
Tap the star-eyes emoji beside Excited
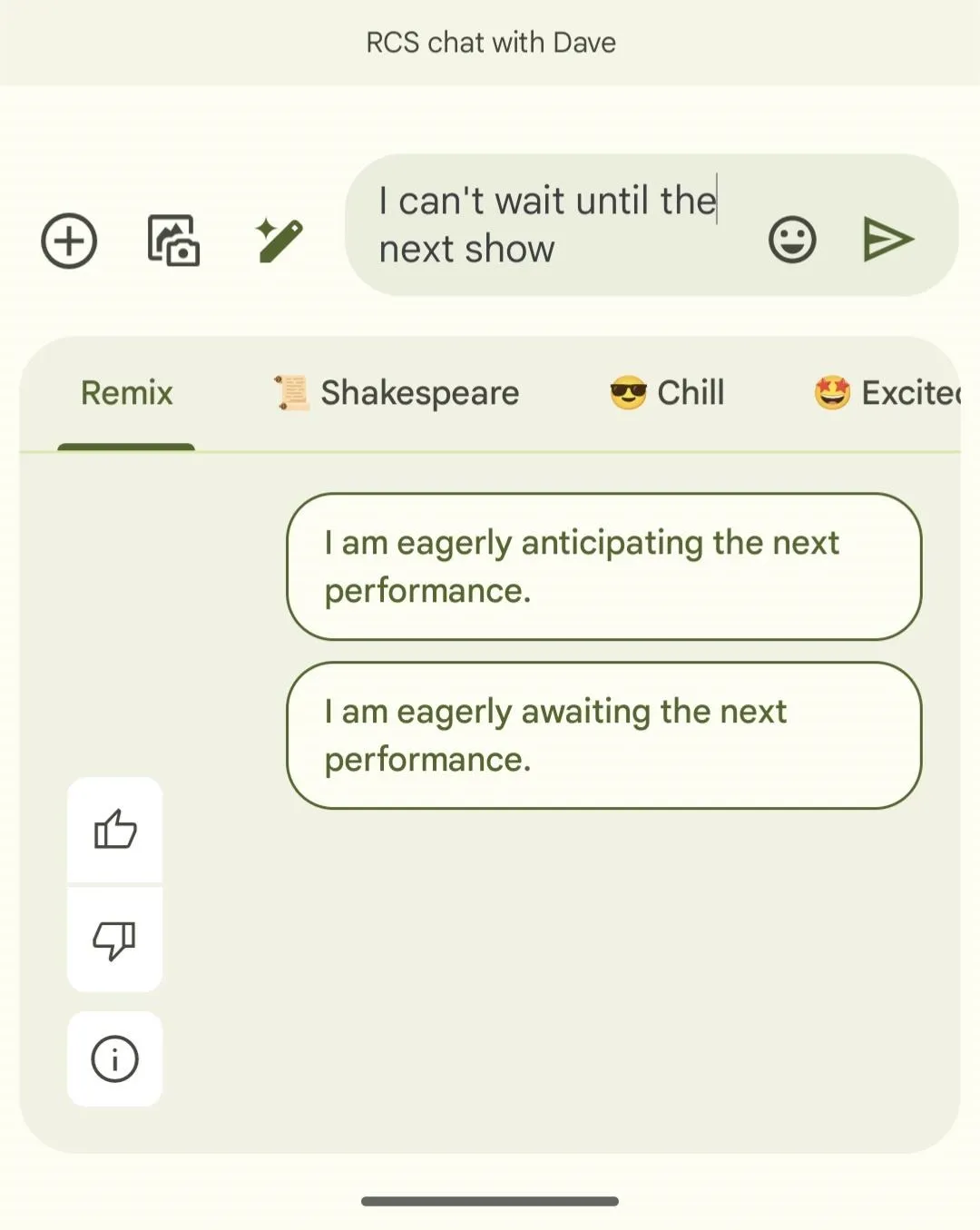[832, 393]
